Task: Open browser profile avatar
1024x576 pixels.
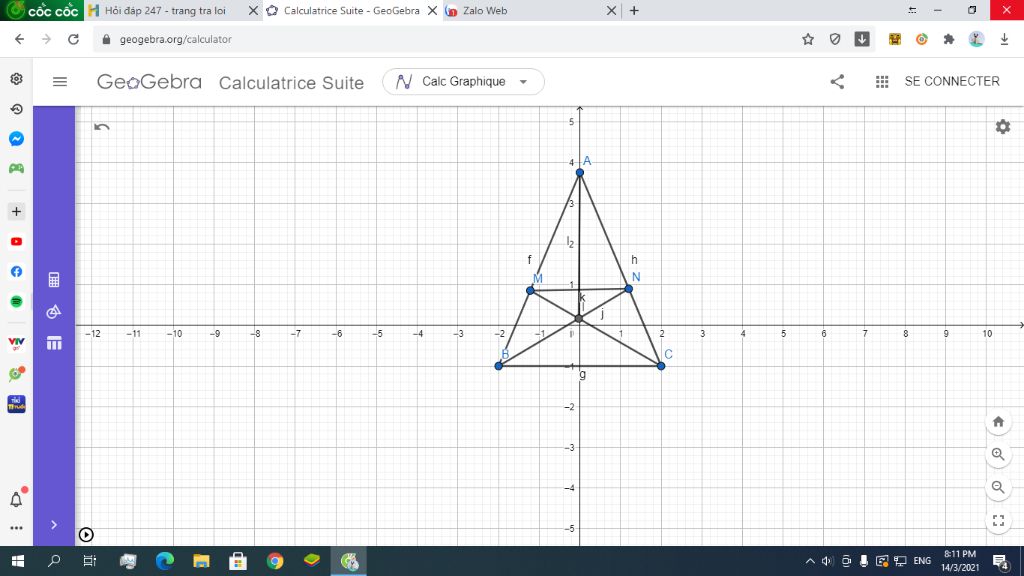Action: tap(976, 39)
